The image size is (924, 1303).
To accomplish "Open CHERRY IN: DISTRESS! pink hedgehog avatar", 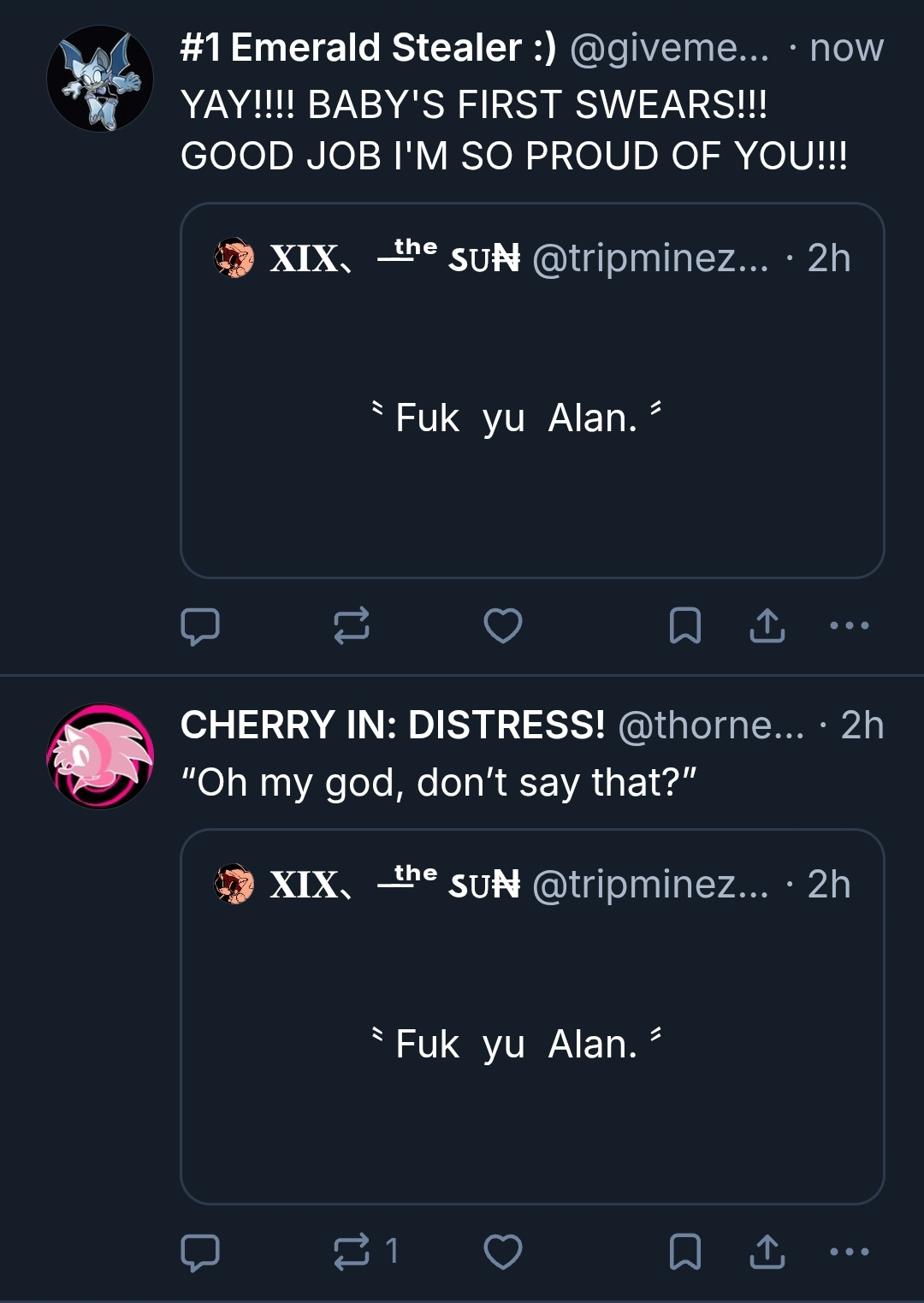I will click(x=100, y=756).
